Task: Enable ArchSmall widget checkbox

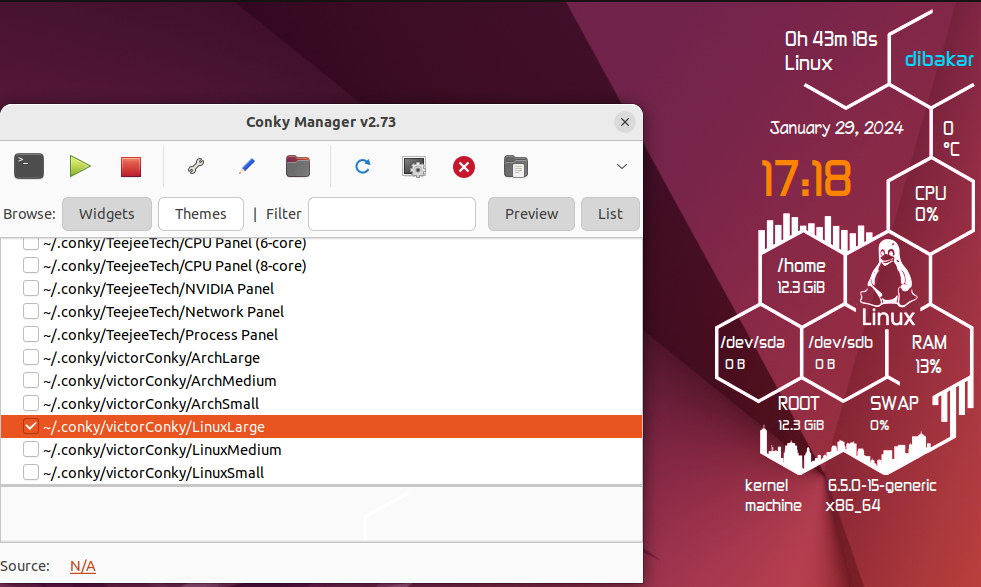Action: 31,404
